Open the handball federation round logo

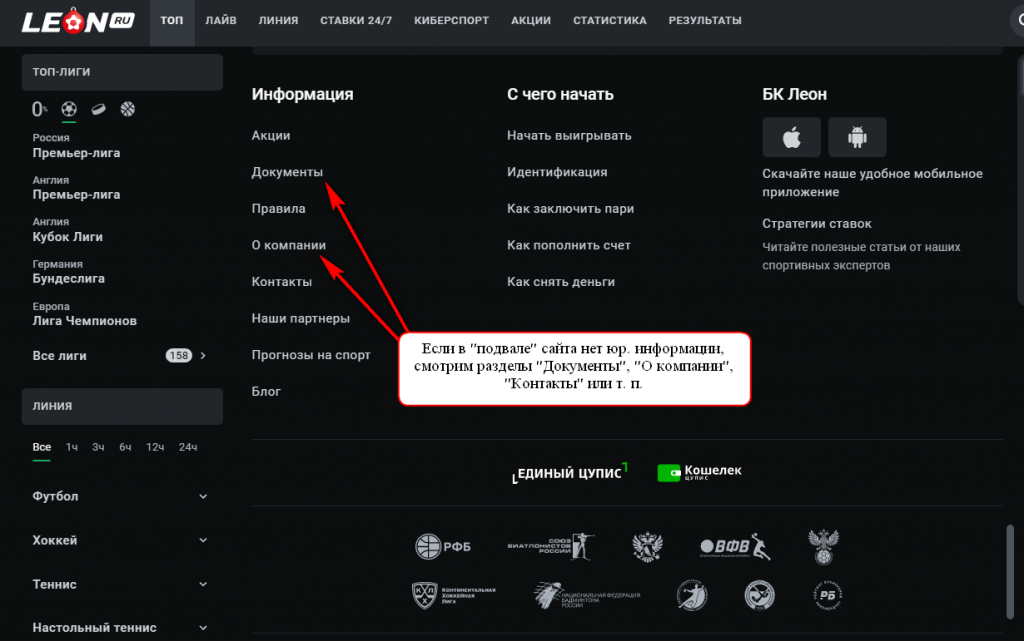point(692,595)
